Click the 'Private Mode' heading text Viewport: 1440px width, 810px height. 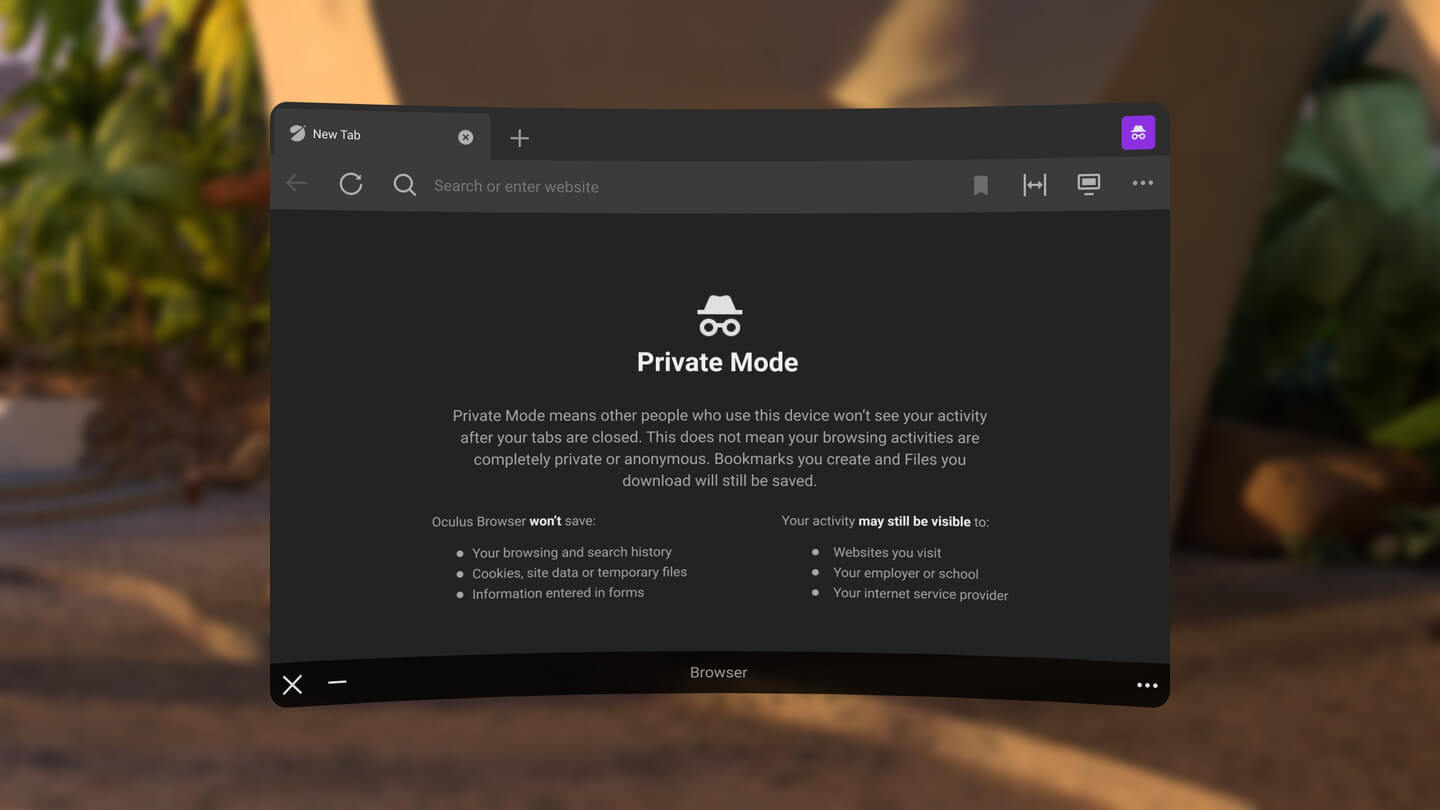(717, 362)
